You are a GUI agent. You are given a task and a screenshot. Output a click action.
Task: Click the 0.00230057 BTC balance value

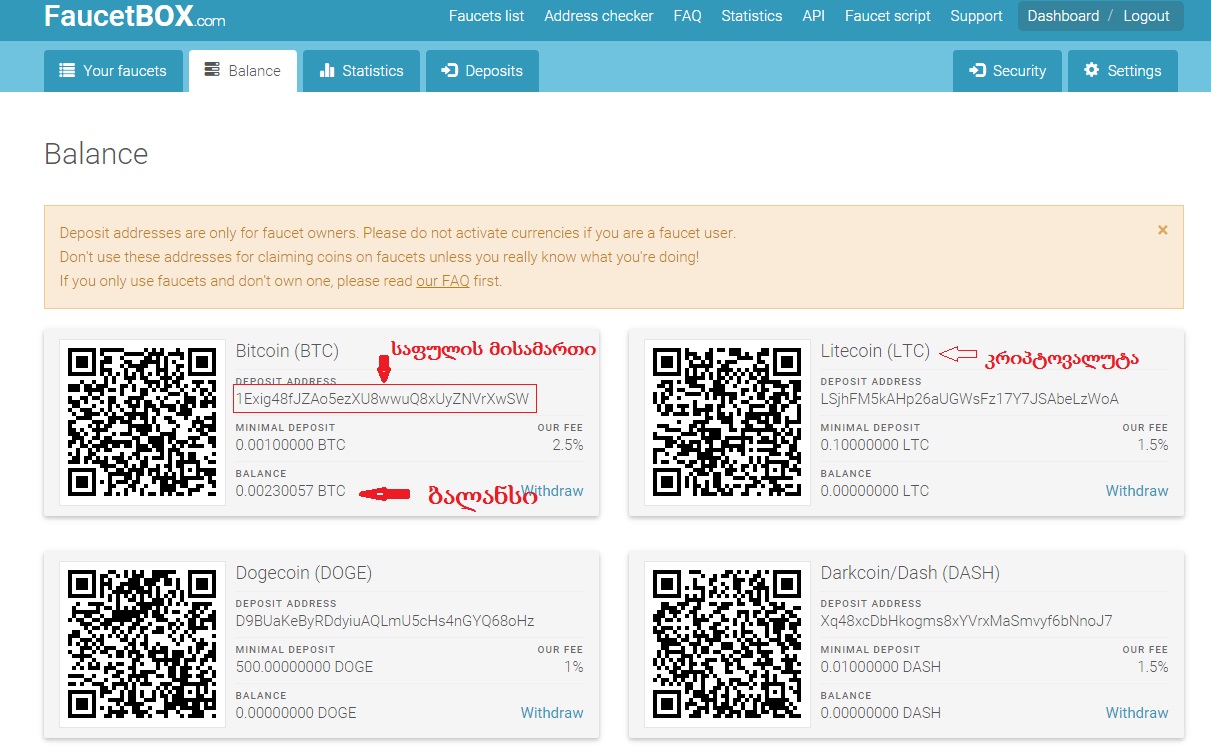tap(290, 491)
